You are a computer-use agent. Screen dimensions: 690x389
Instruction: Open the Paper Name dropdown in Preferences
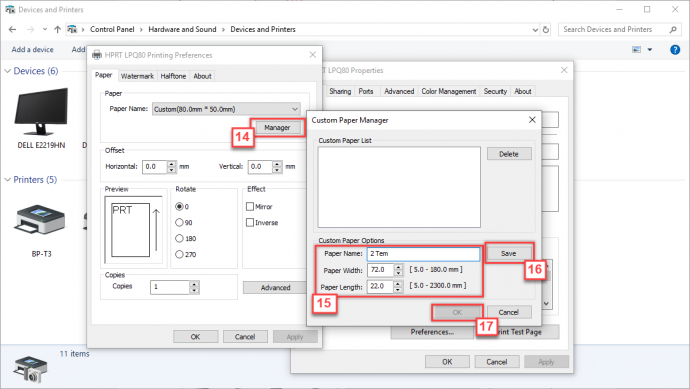coord(227,109)
